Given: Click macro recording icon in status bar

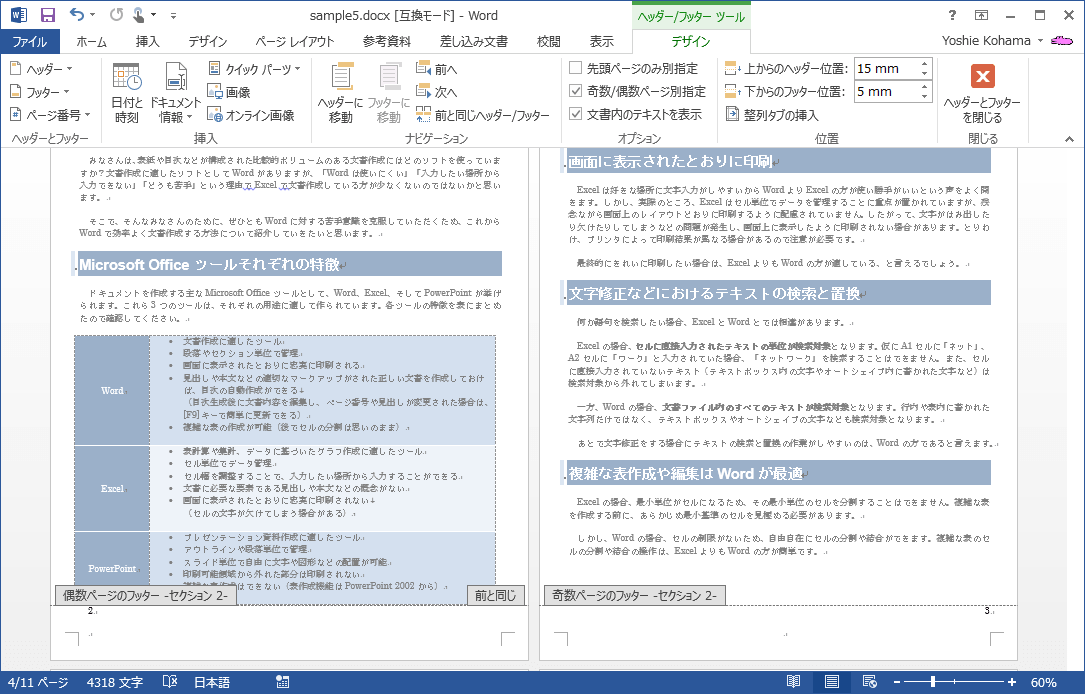Looking at the screenshot, I should [282, 682].
